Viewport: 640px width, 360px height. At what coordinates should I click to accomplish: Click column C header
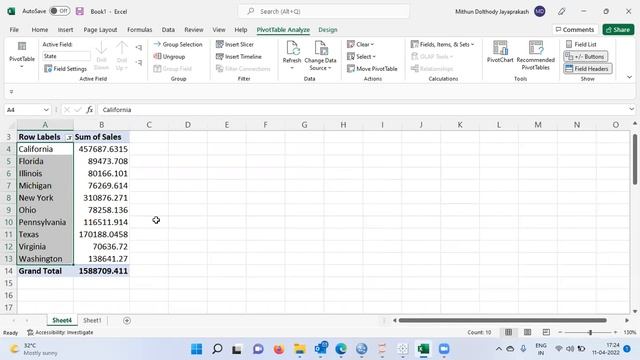point(149,125)
